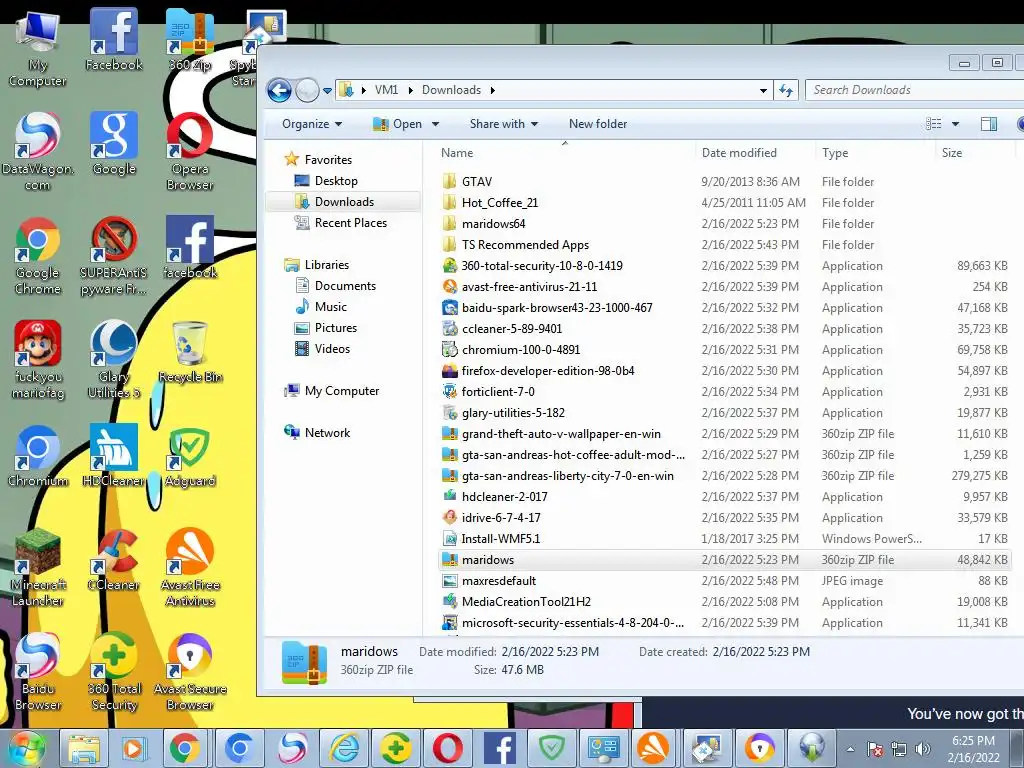1024x768 pixels.
Task: Open SUPERAntiSpyware desktop shortcut
Action: click(x=114, y=256)
